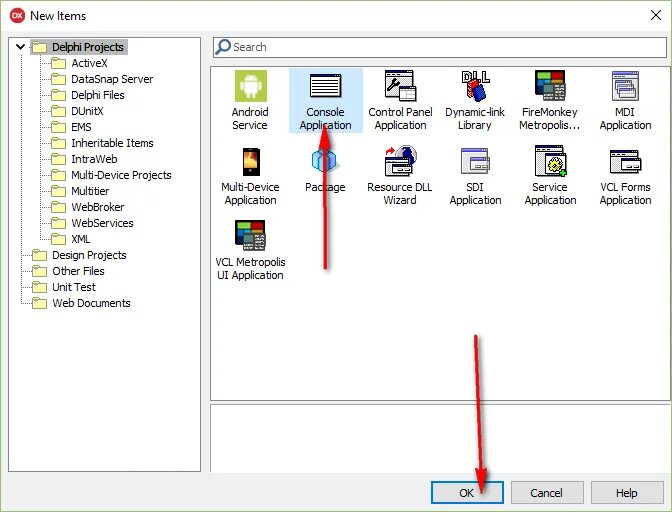Open the ActiveX category folder
Image resolution: width=672 pixels, height=512 pixels.
[79, 63]
